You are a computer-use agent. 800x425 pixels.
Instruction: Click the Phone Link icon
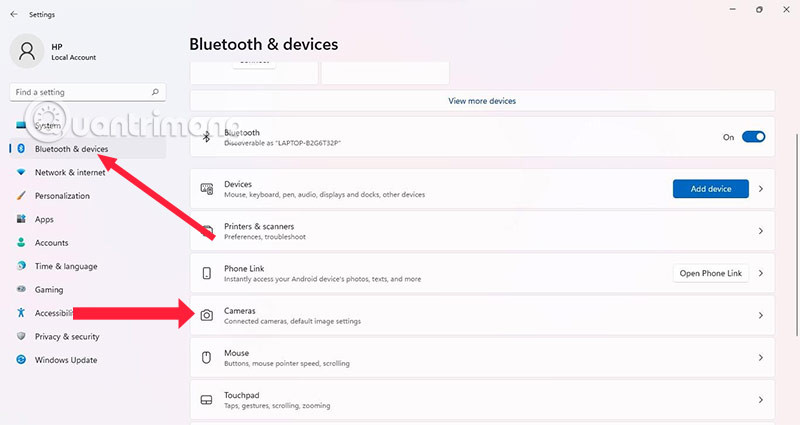click(x=207, y=273)
